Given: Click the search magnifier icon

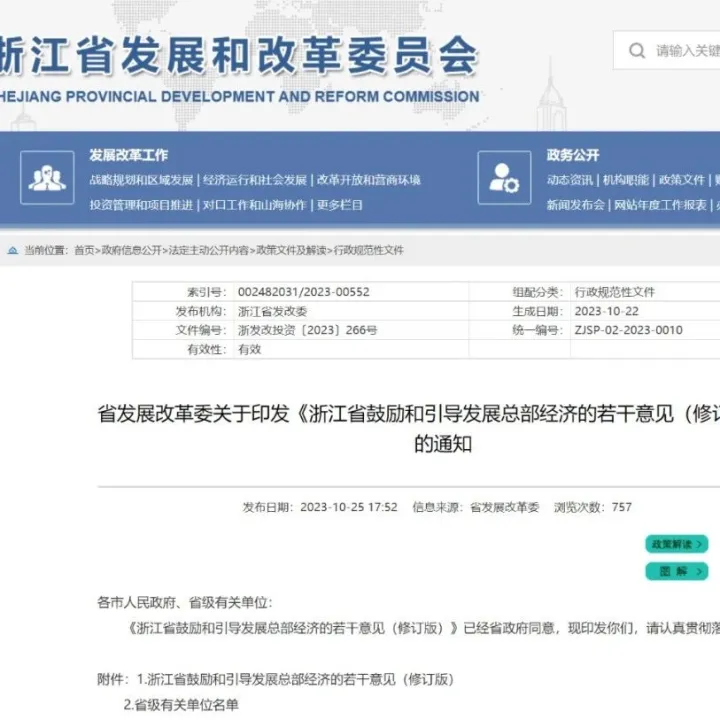Looking at the screenshot, I should (x=637, y=51).
